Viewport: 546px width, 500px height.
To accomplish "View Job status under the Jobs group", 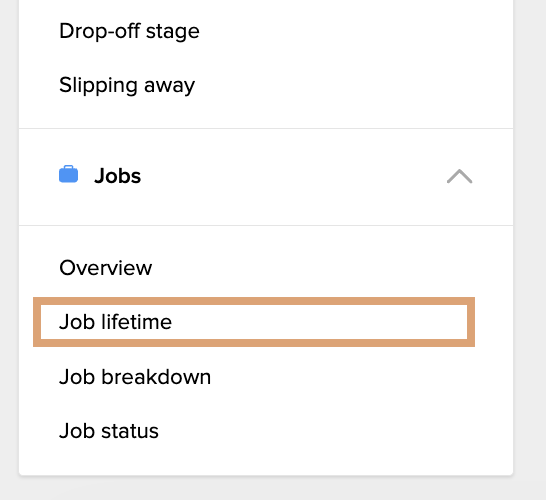I will click(x=109, y=431).
